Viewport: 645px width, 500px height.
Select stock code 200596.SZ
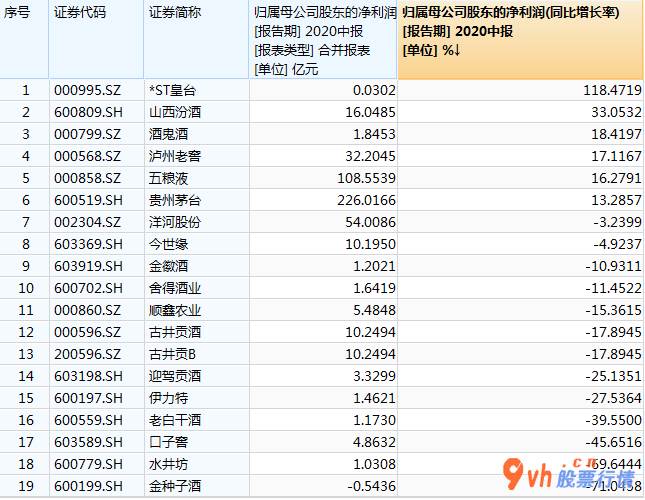[x=87, y=354]
